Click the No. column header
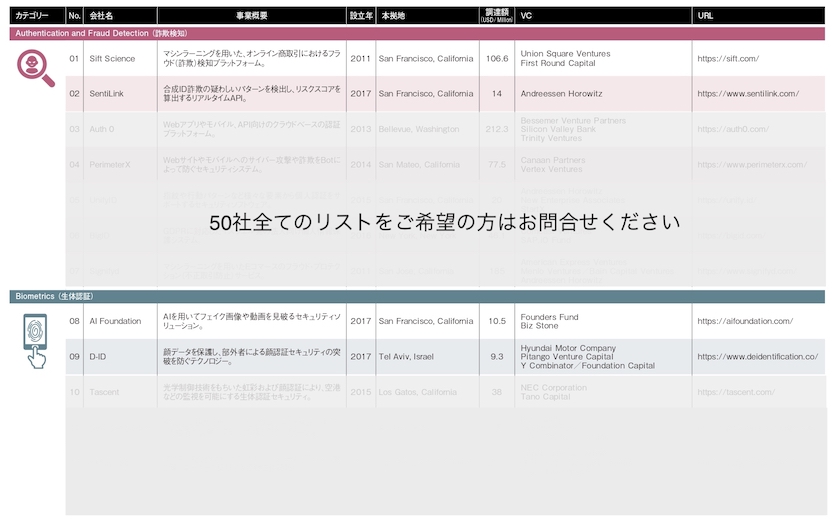The image size is (834, 526). coord(74,15)
